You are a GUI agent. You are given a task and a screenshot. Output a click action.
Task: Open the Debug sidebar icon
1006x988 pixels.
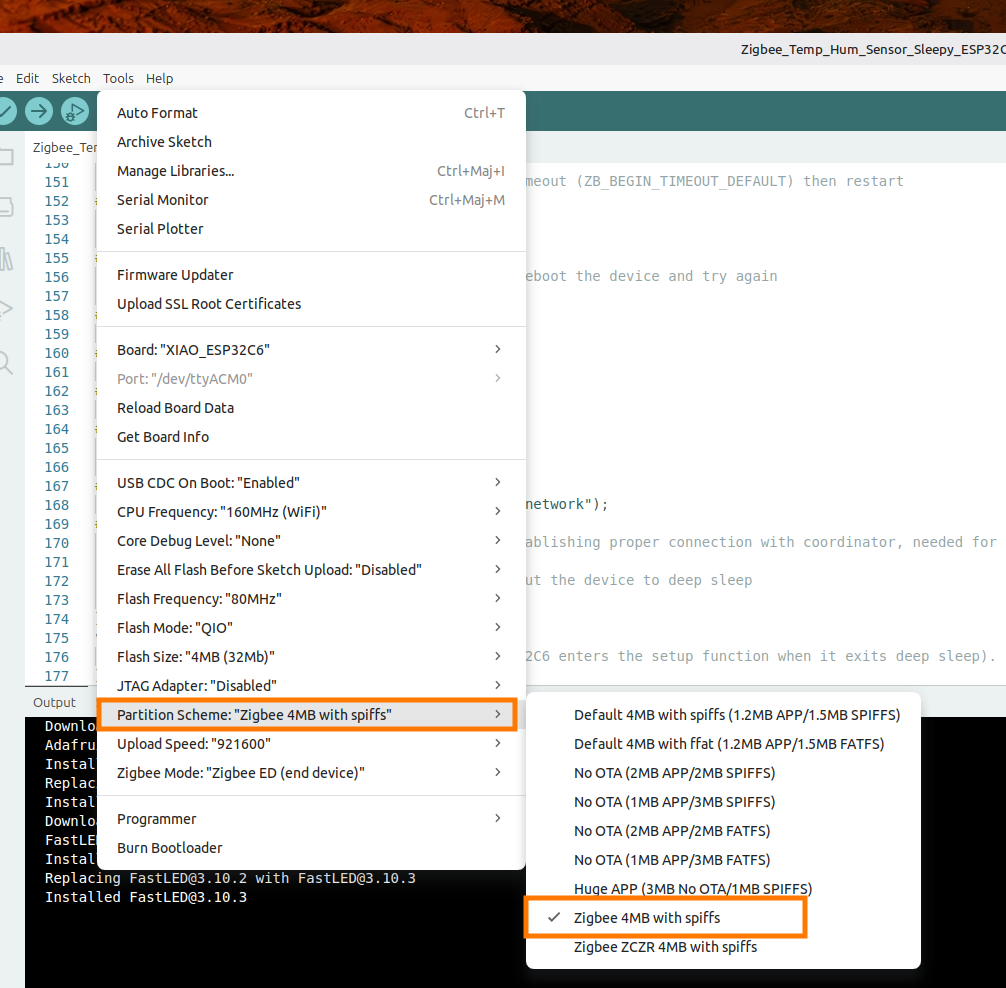click(5, 309)
